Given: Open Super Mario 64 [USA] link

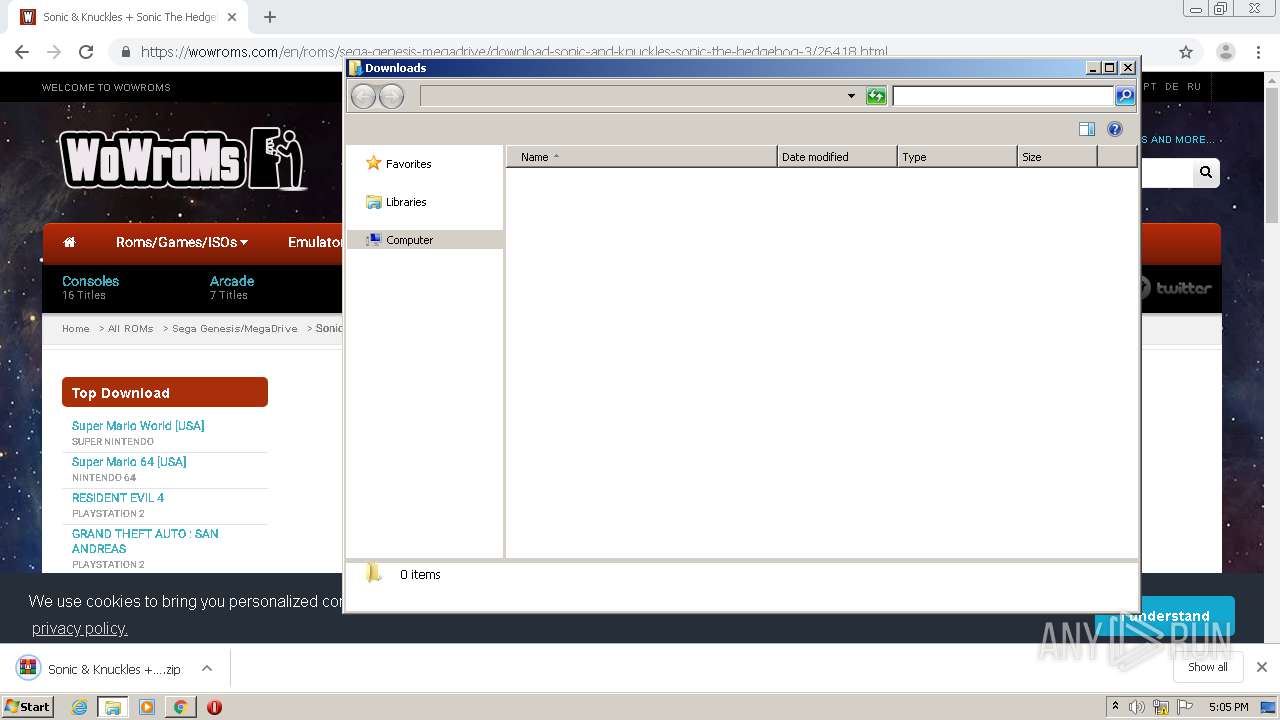Looking at the screenshot, I should coord(129,462).
